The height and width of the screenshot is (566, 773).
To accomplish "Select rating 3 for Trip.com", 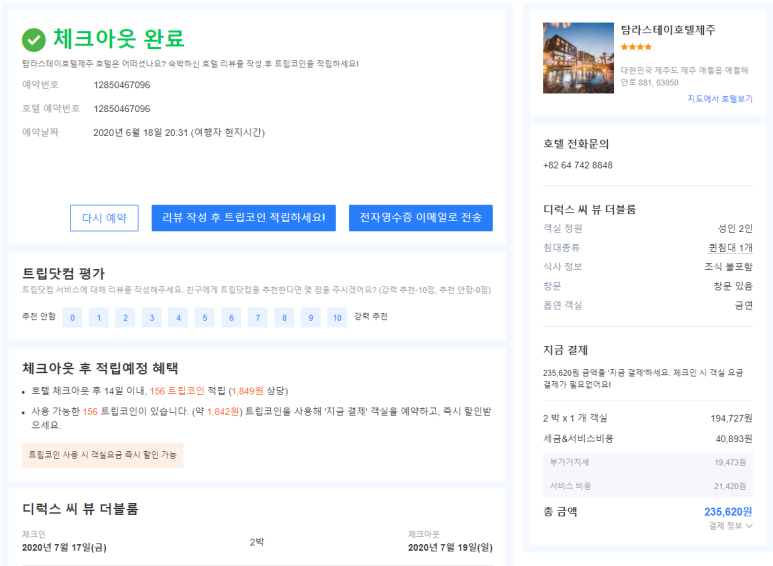I will point(152,318).
